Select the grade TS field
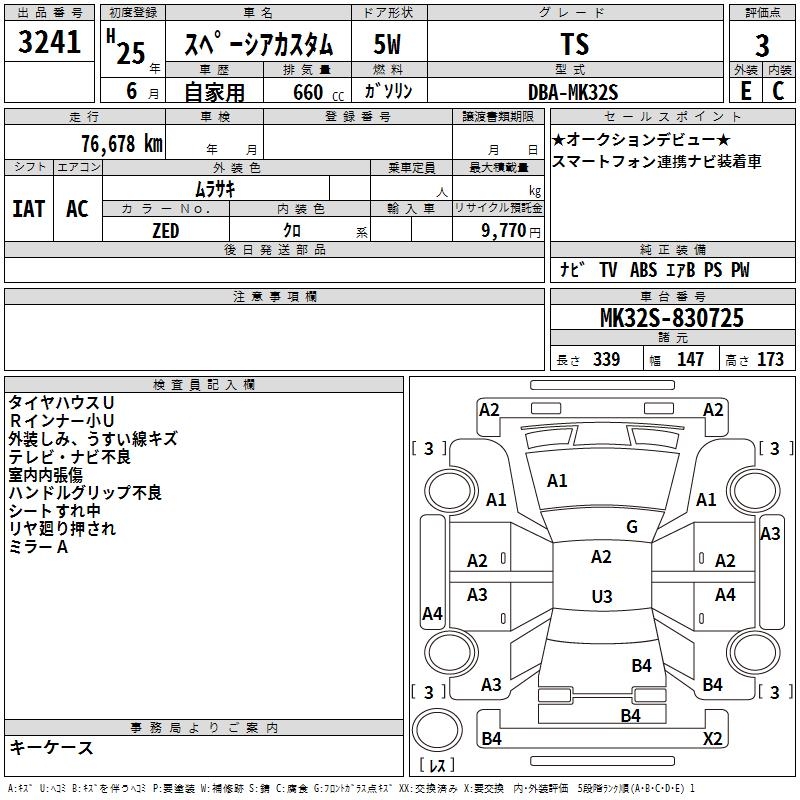 [575, 45]
